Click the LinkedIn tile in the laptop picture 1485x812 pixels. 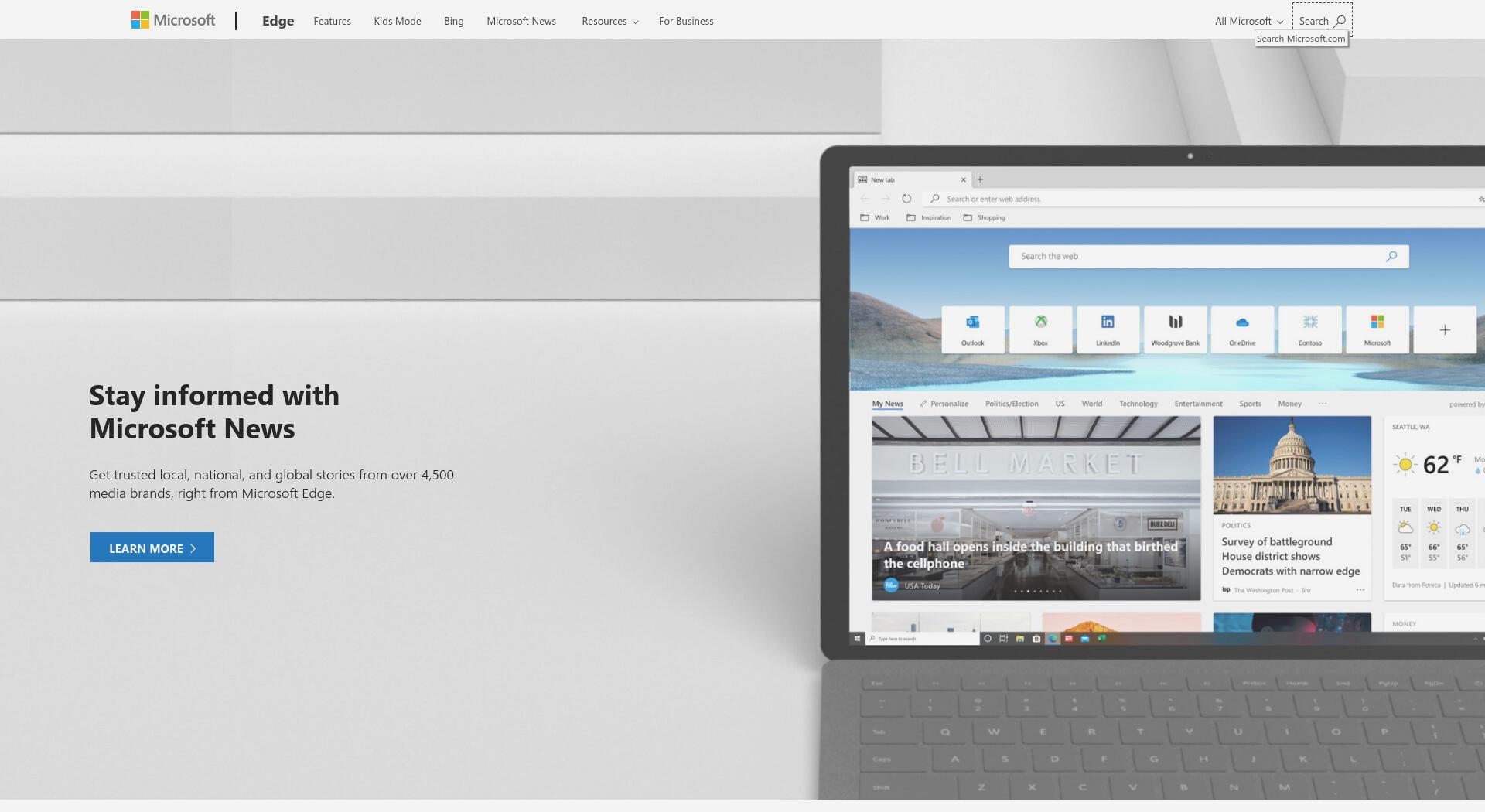[x=1108, y=329]
